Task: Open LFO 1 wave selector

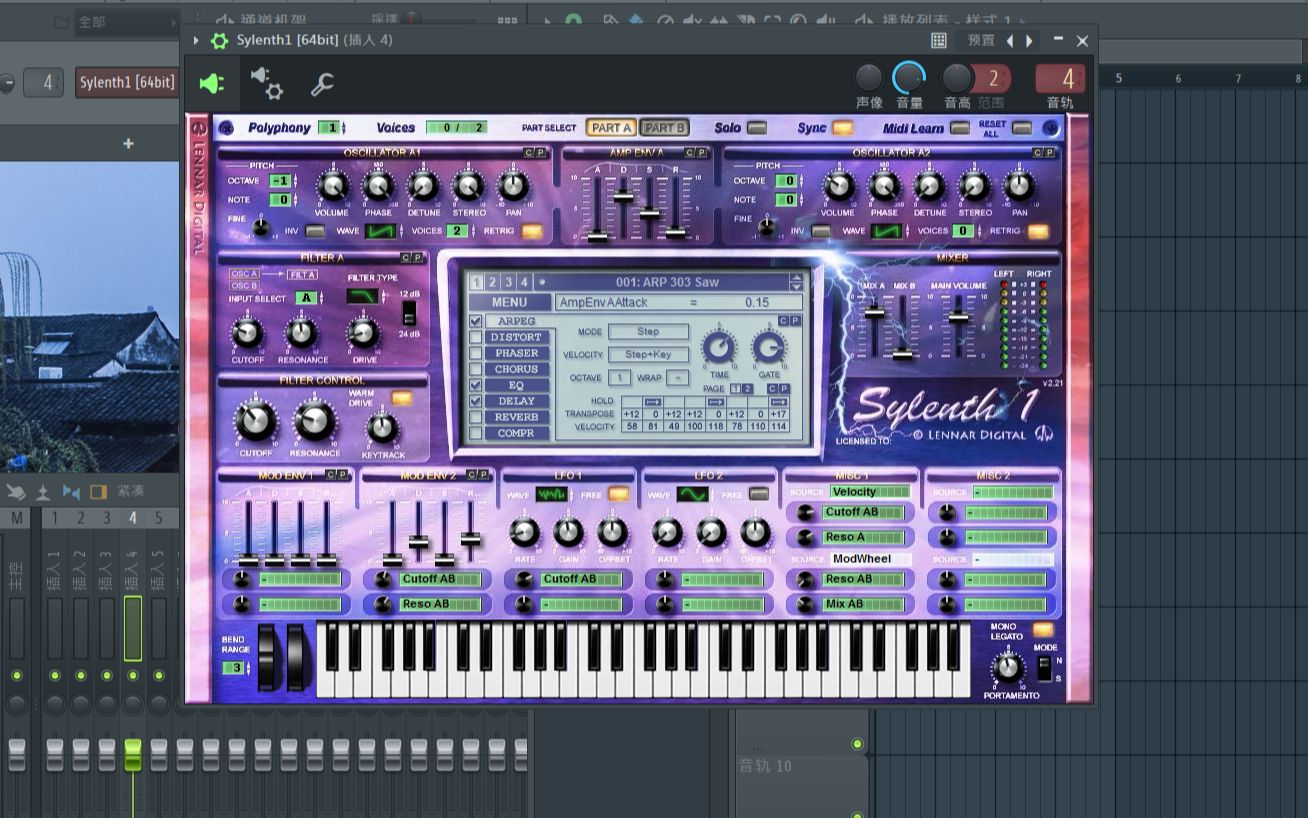Action: point(551,494)
